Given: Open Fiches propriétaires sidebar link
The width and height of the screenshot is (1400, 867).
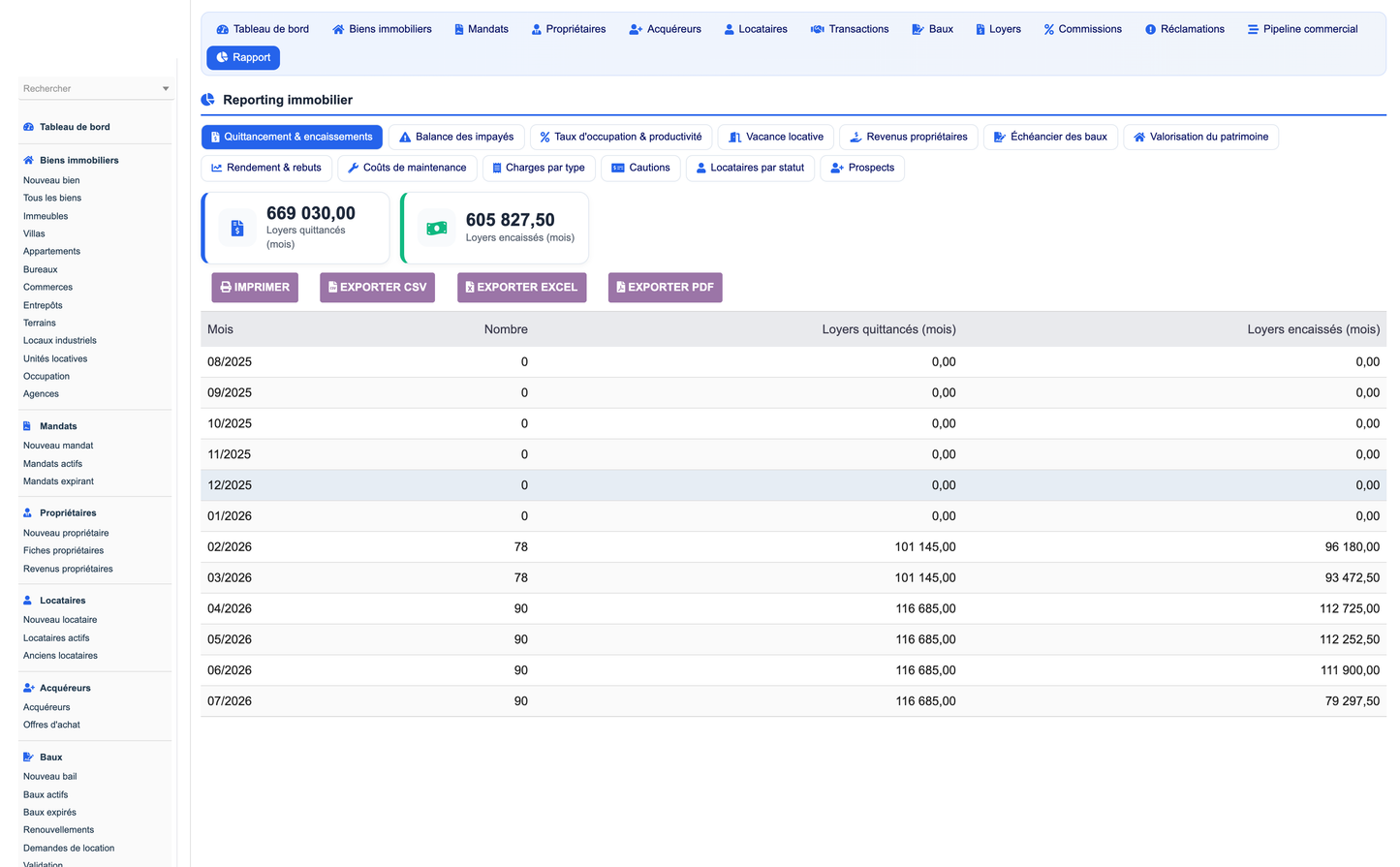Looking at the screenshot, I should click(63, 551).
